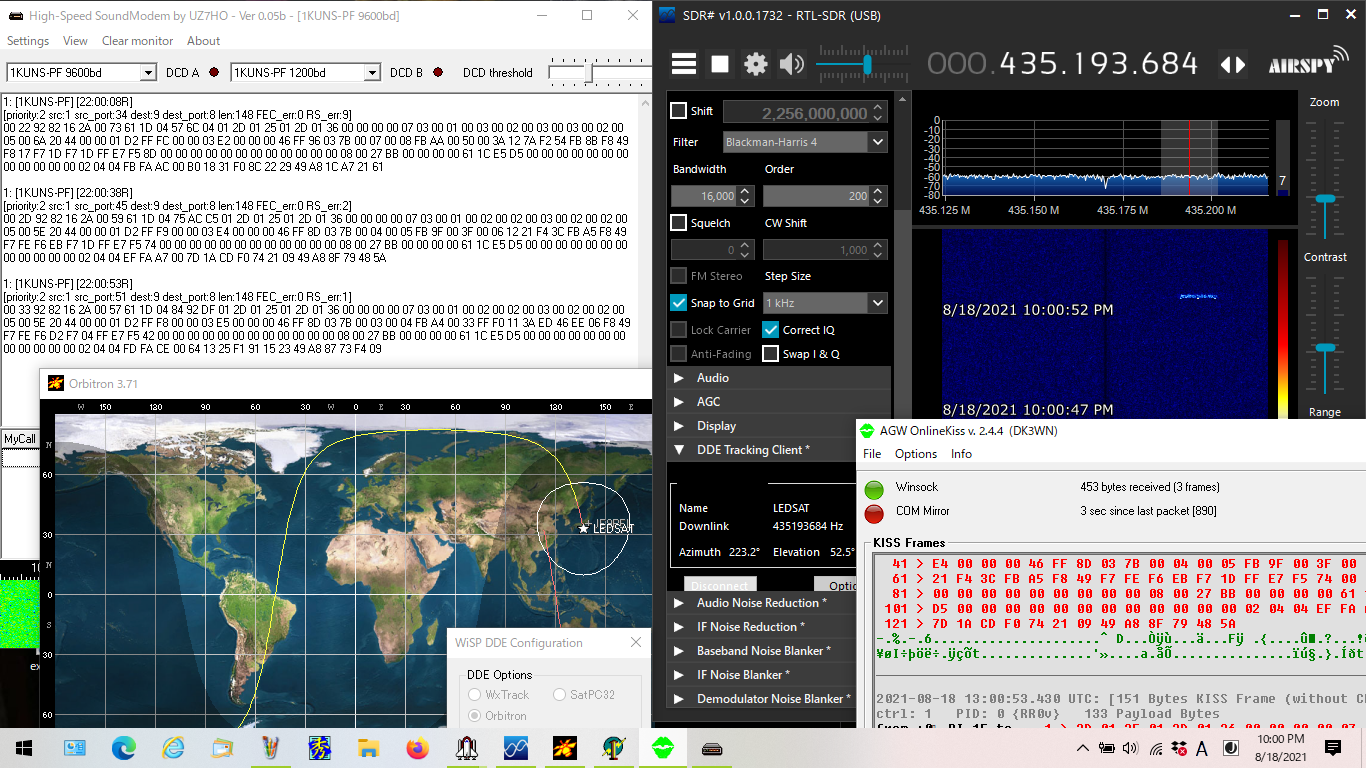This screenshot has height=768, width=1366.
Task: Open the Options menu in AGW OnlineKiss
Action: (915, 453)
